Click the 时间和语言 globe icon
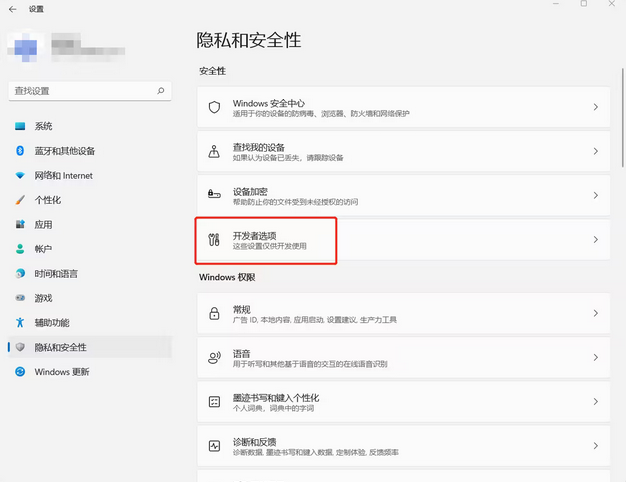The image size is (627, 482). tap(20, 274)
